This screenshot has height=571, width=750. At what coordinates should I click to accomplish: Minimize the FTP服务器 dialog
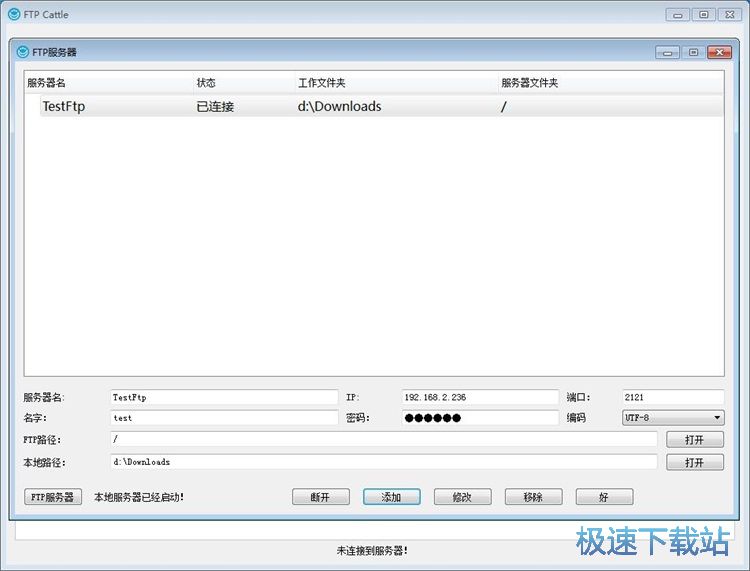tap(668, 52)
